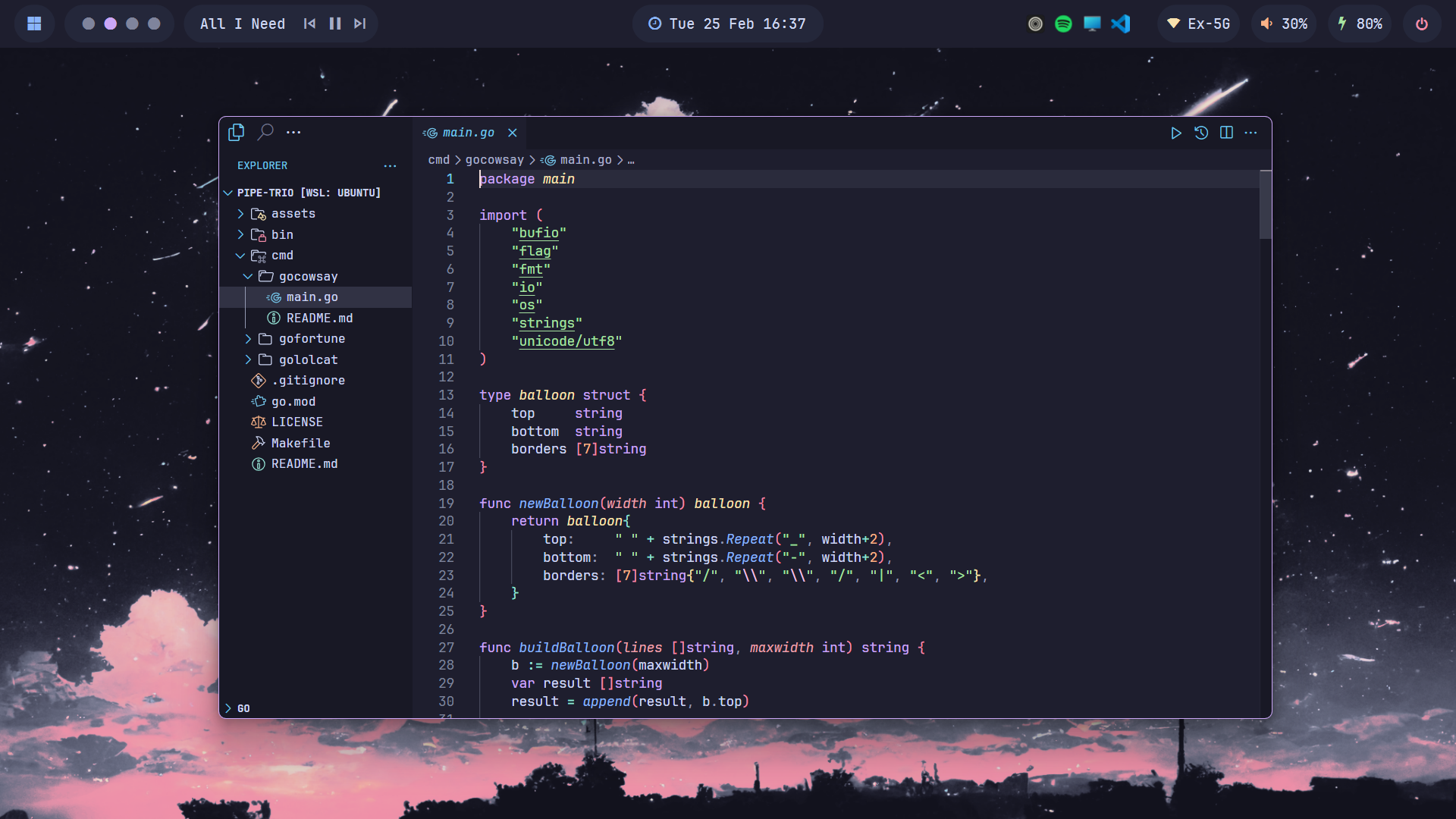Pause the playing track
This screenshot has height=819, width=1456.
tap(335, 24)
